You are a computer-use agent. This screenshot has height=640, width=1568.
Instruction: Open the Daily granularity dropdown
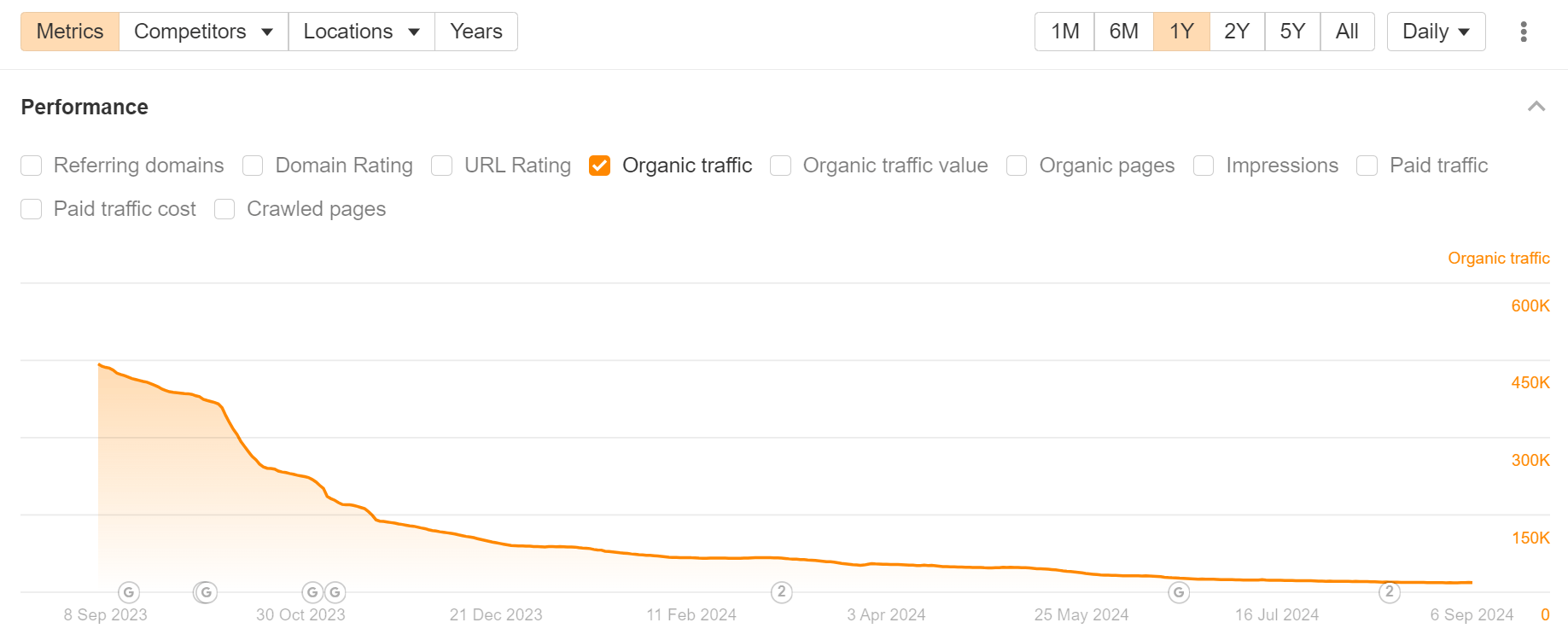point(1435,31)
